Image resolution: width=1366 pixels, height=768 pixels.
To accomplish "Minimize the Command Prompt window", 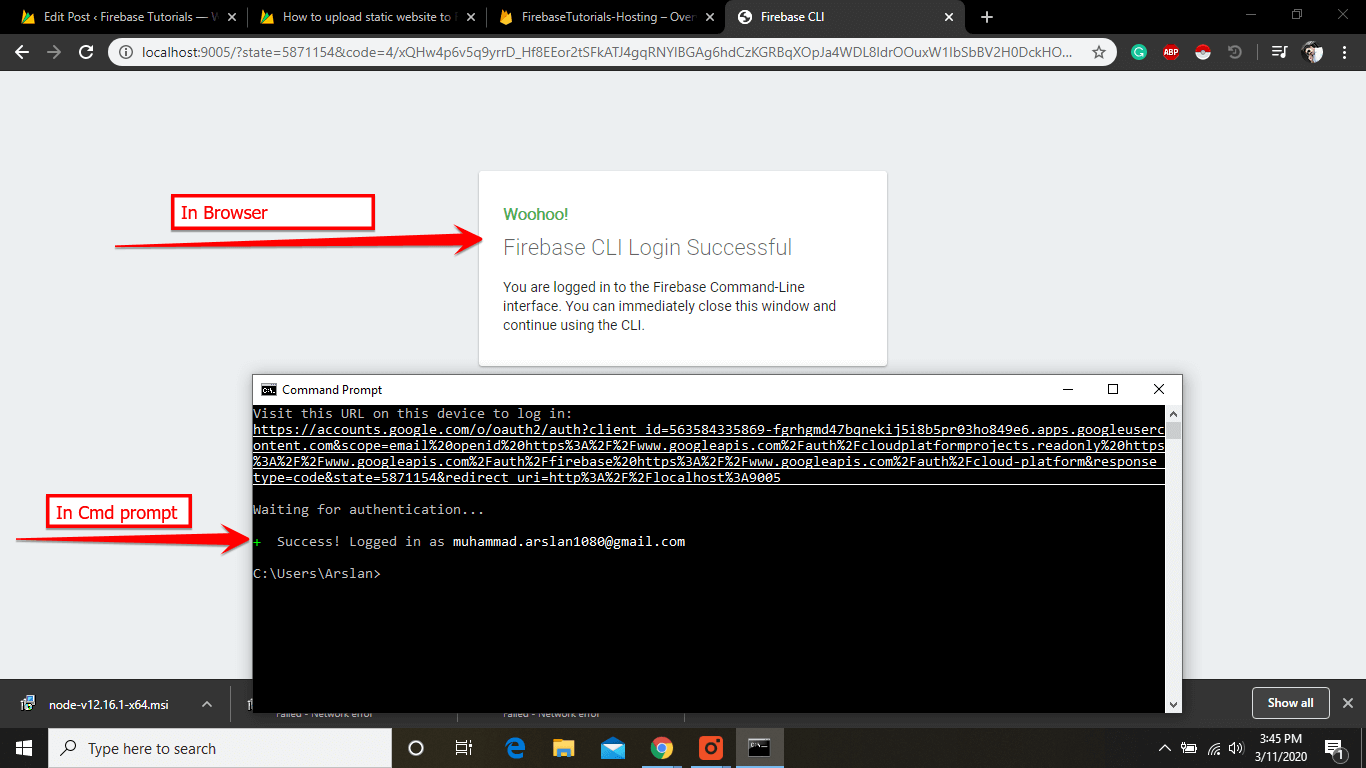I will pyautogui.click(x=1067, y=389).
